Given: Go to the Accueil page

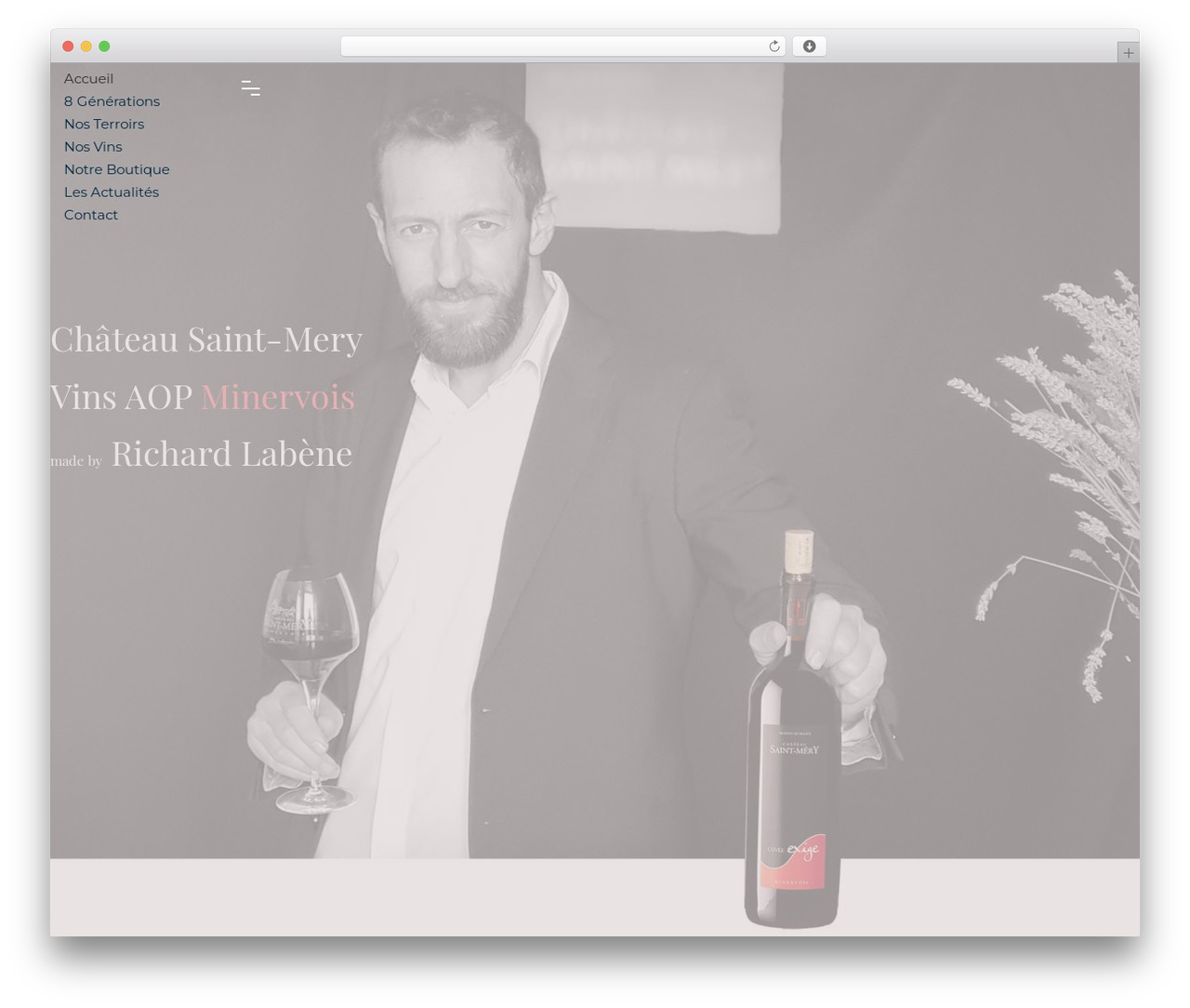Looking at the screenshot, I should (88, 79).
